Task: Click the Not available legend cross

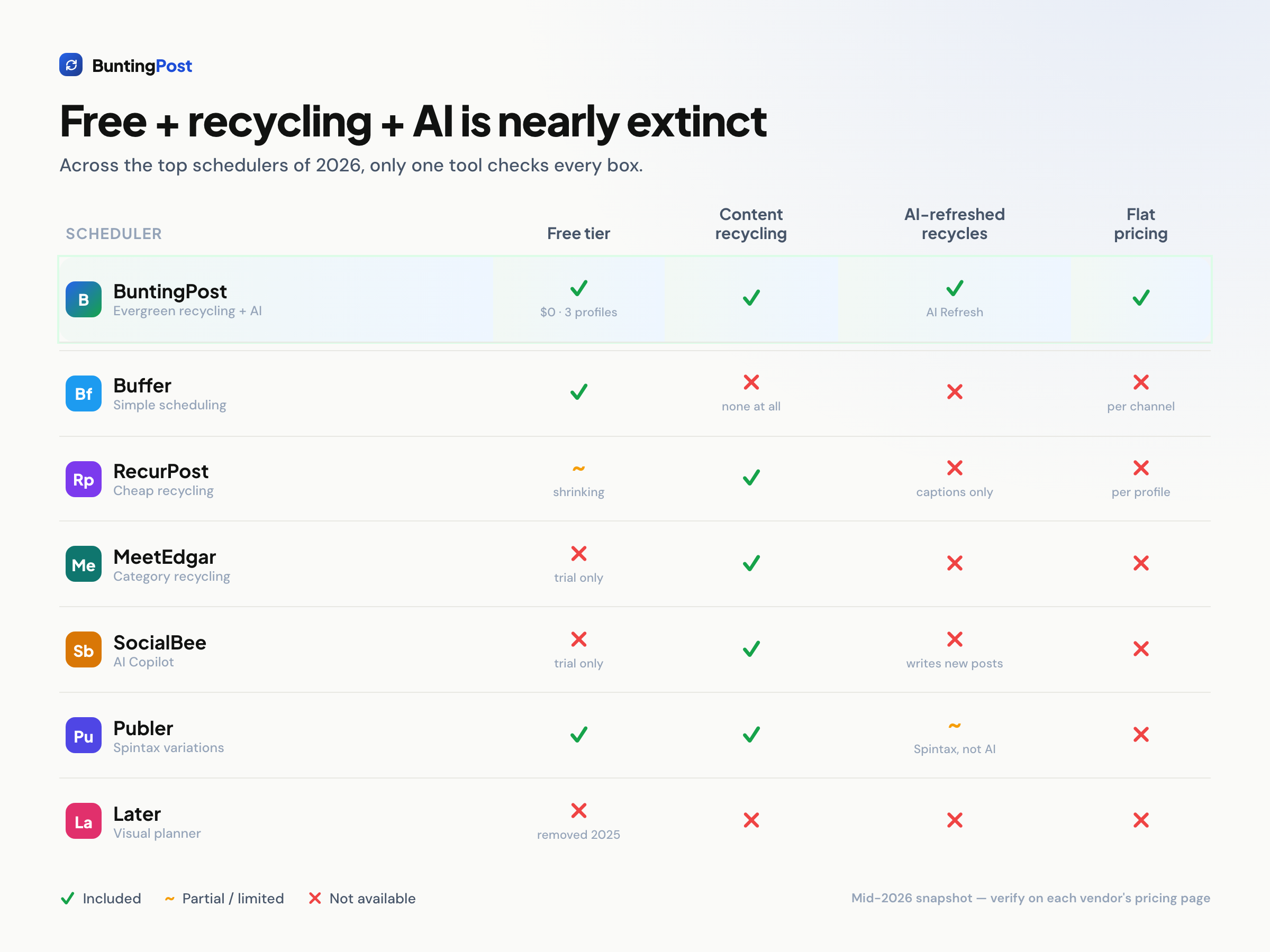Action: tap(315, 898)
